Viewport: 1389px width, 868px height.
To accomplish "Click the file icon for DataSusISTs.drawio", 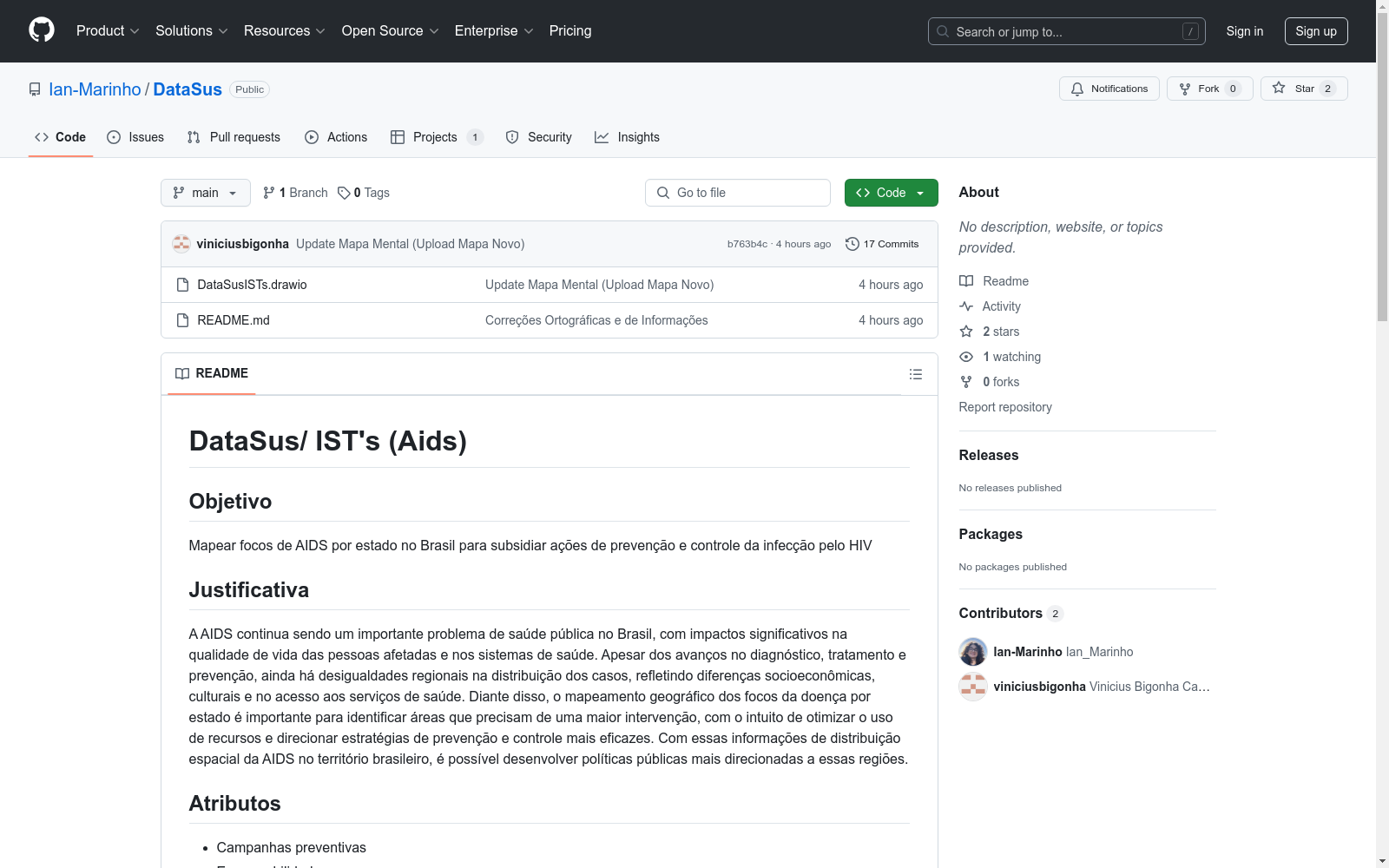I will point(182,285).
